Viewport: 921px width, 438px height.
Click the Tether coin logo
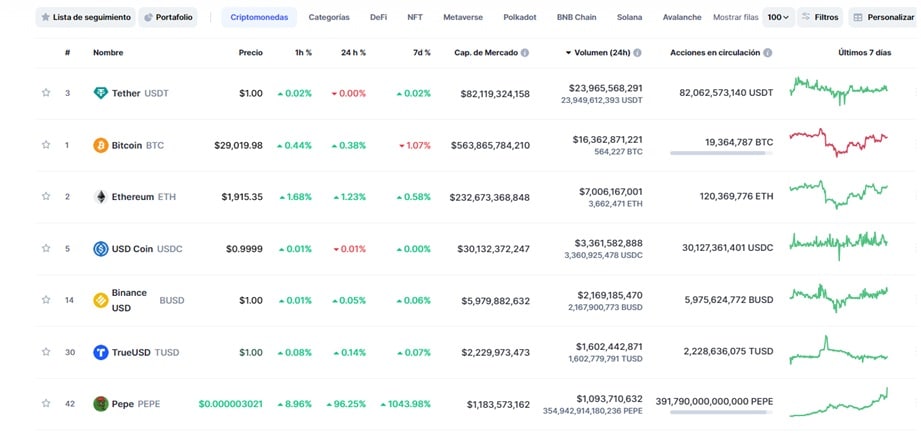tap(101, 93)
